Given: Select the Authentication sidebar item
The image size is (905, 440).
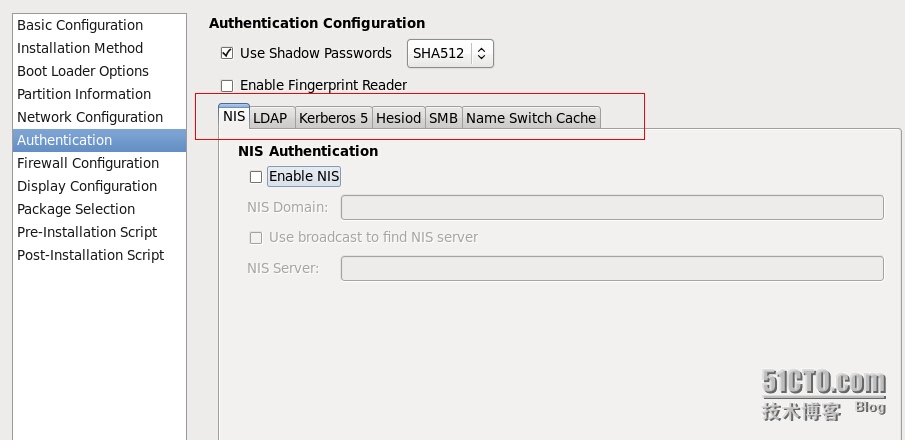Looking at the screenshot, I should (99, 140).
